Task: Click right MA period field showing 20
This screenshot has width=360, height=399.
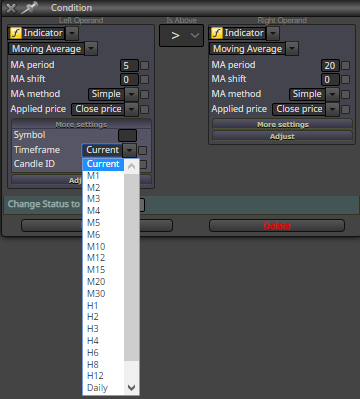Action: point(330,65)
